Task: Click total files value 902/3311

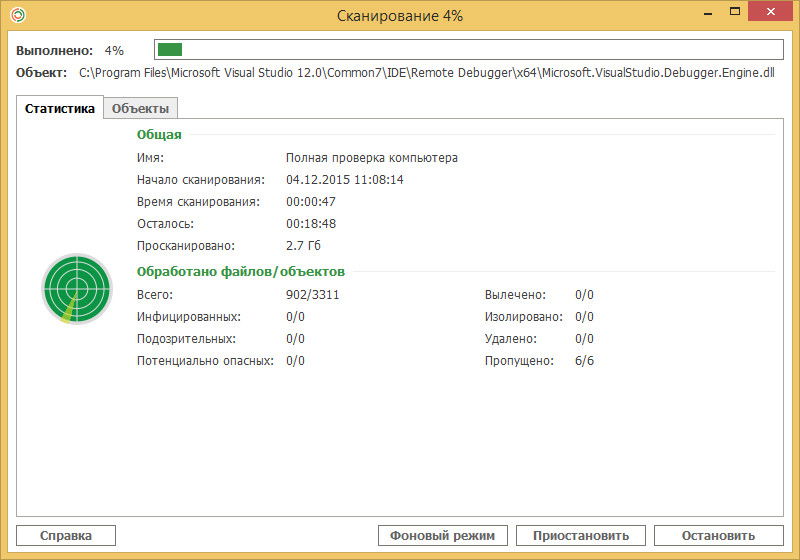Action: [312, 294]
